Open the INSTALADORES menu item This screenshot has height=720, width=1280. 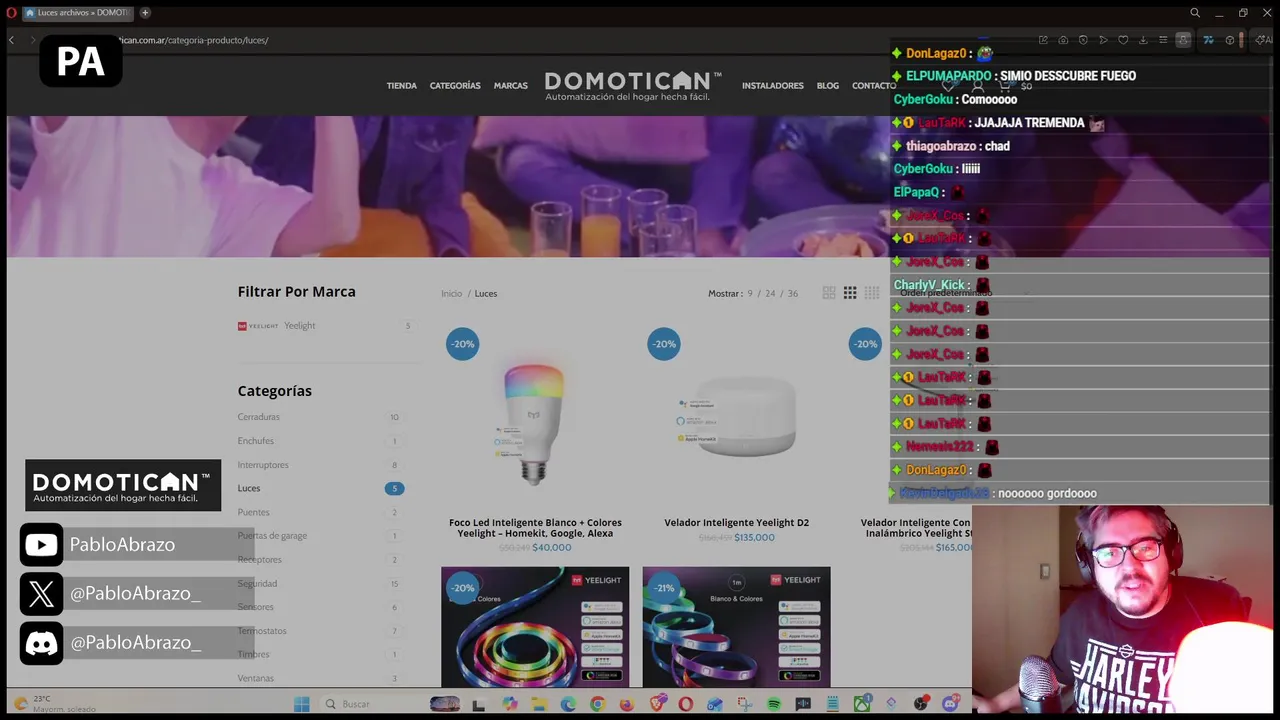point(772,86)
